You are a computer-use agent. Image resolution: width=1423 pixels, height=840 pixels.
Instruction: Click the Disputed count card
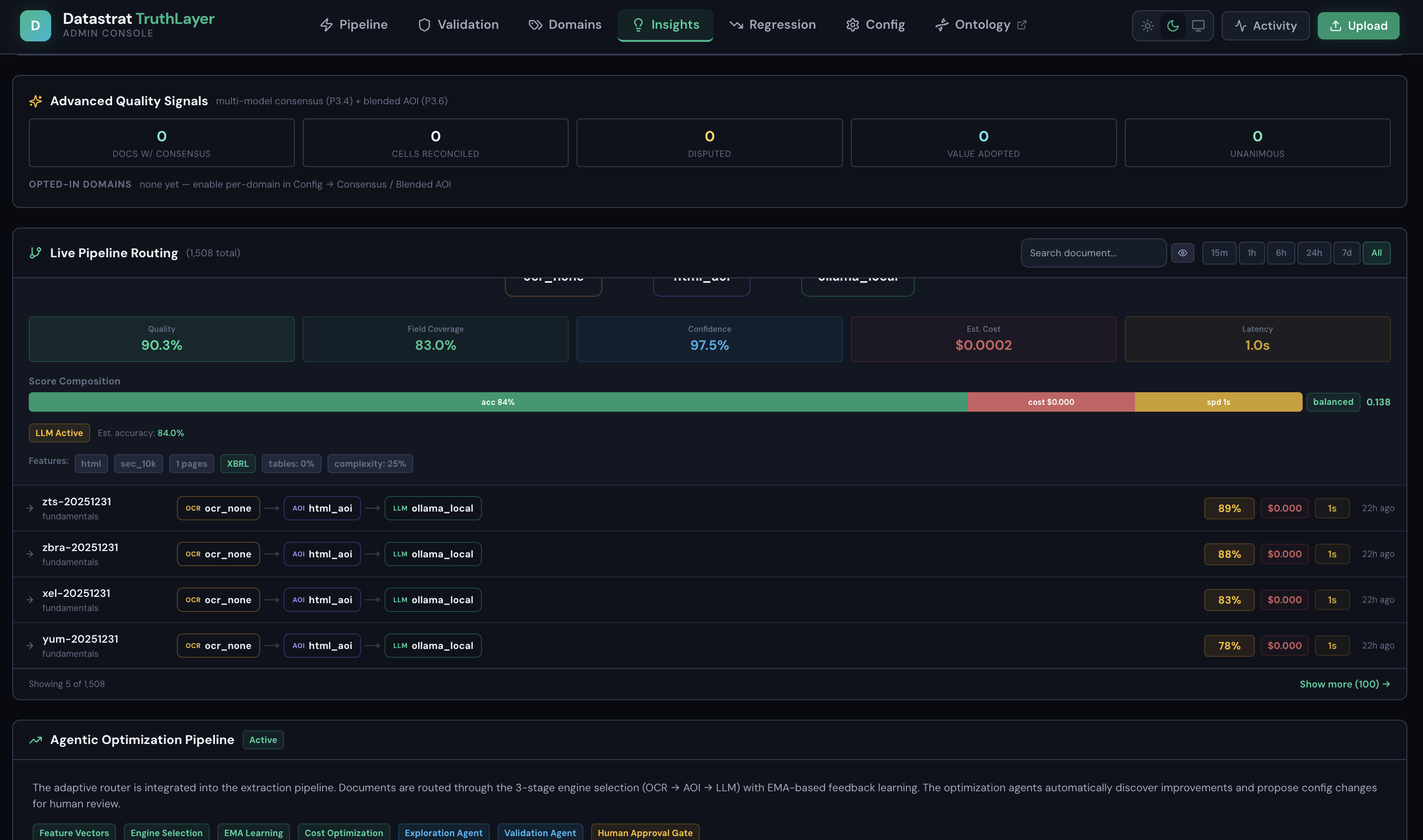tap(709, 143)
